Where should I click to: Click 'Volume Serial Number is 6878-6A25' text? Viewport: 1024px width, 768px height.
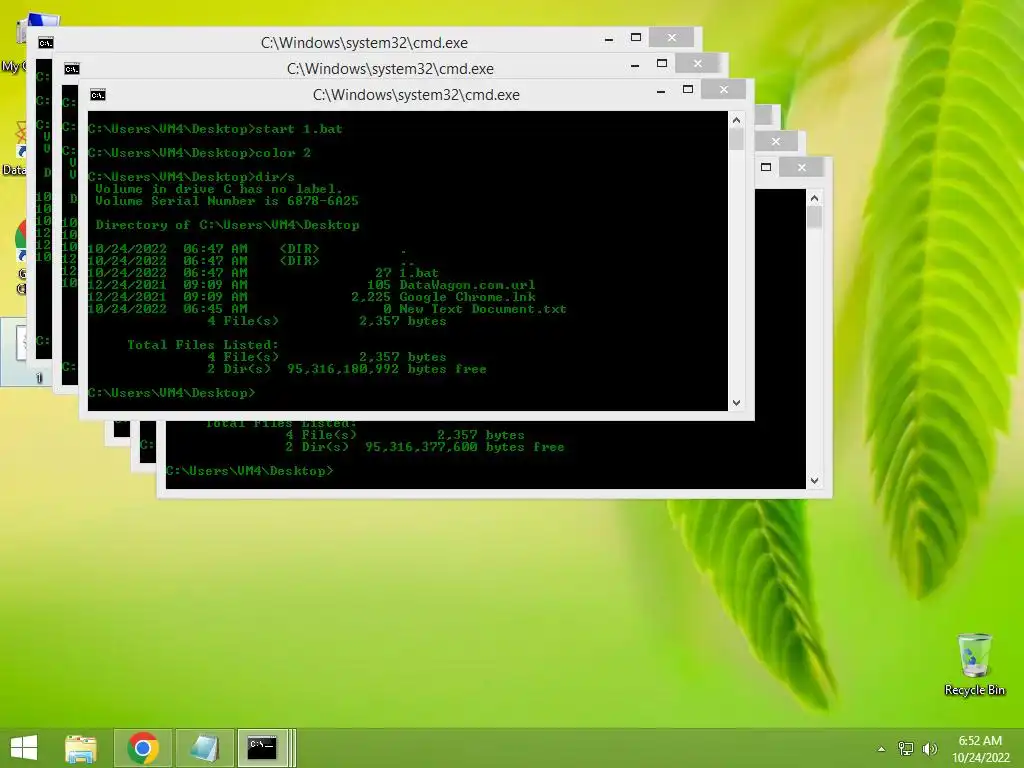[x=227, y=201]
